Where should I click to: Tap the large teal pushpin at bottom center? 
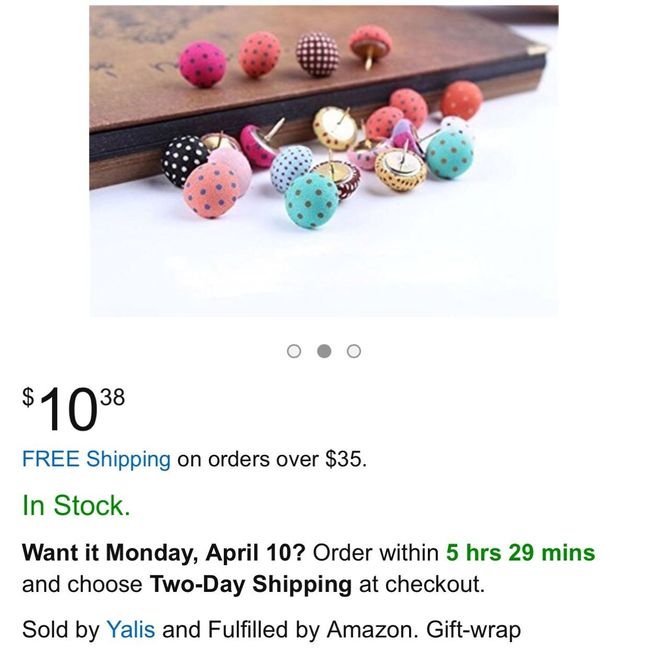pyautogui.click(x=313, y=198)
